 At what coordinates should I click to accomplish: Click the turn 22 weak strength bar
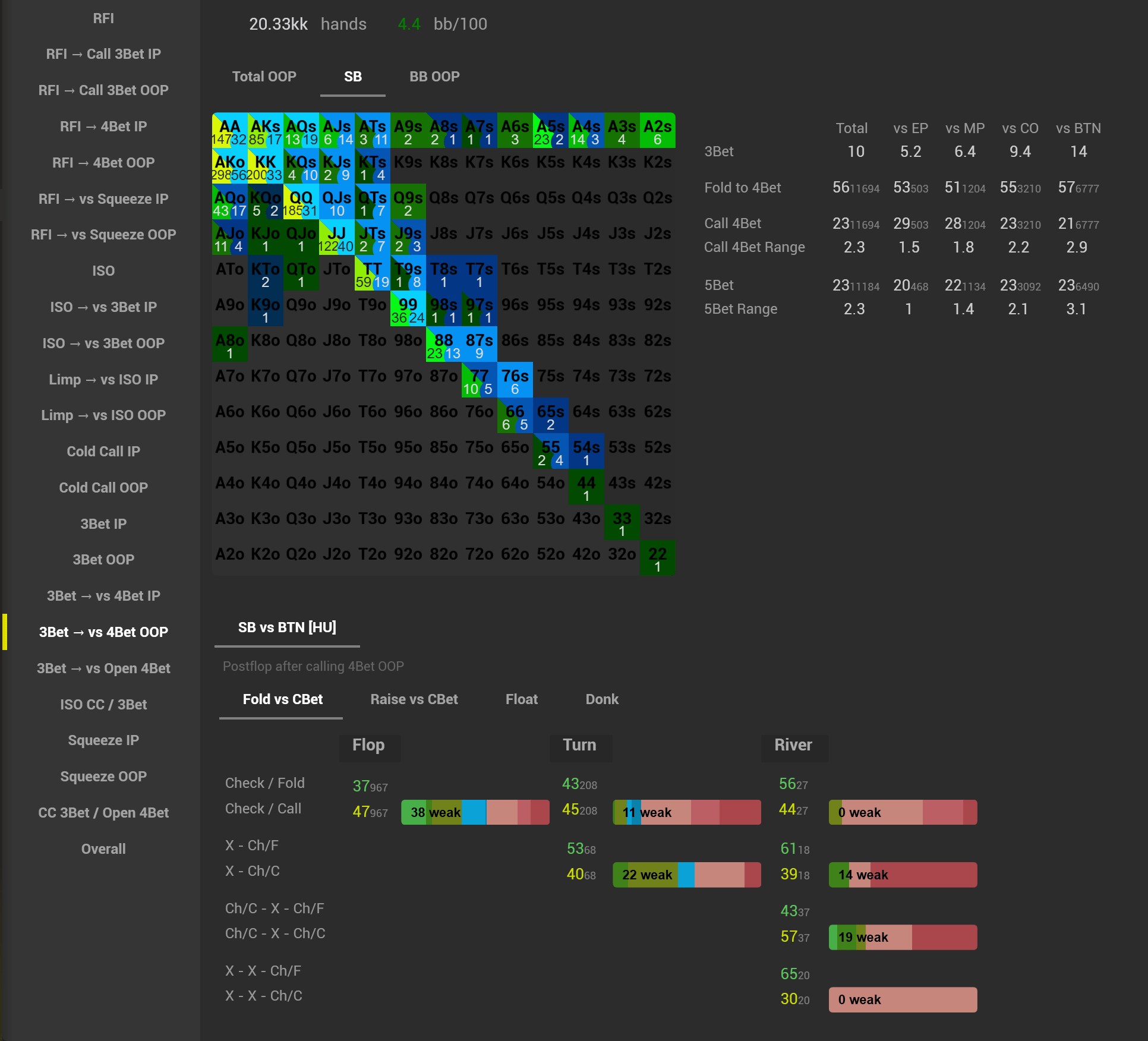(686, 875)
